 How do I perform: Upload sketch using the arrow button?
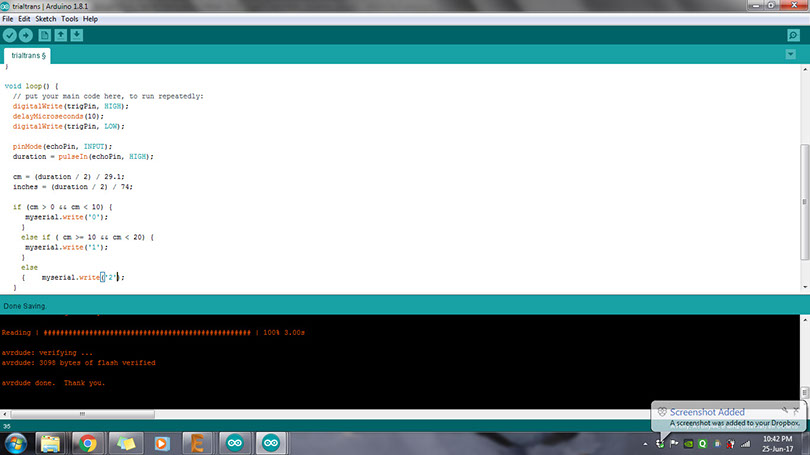point(25,35)
